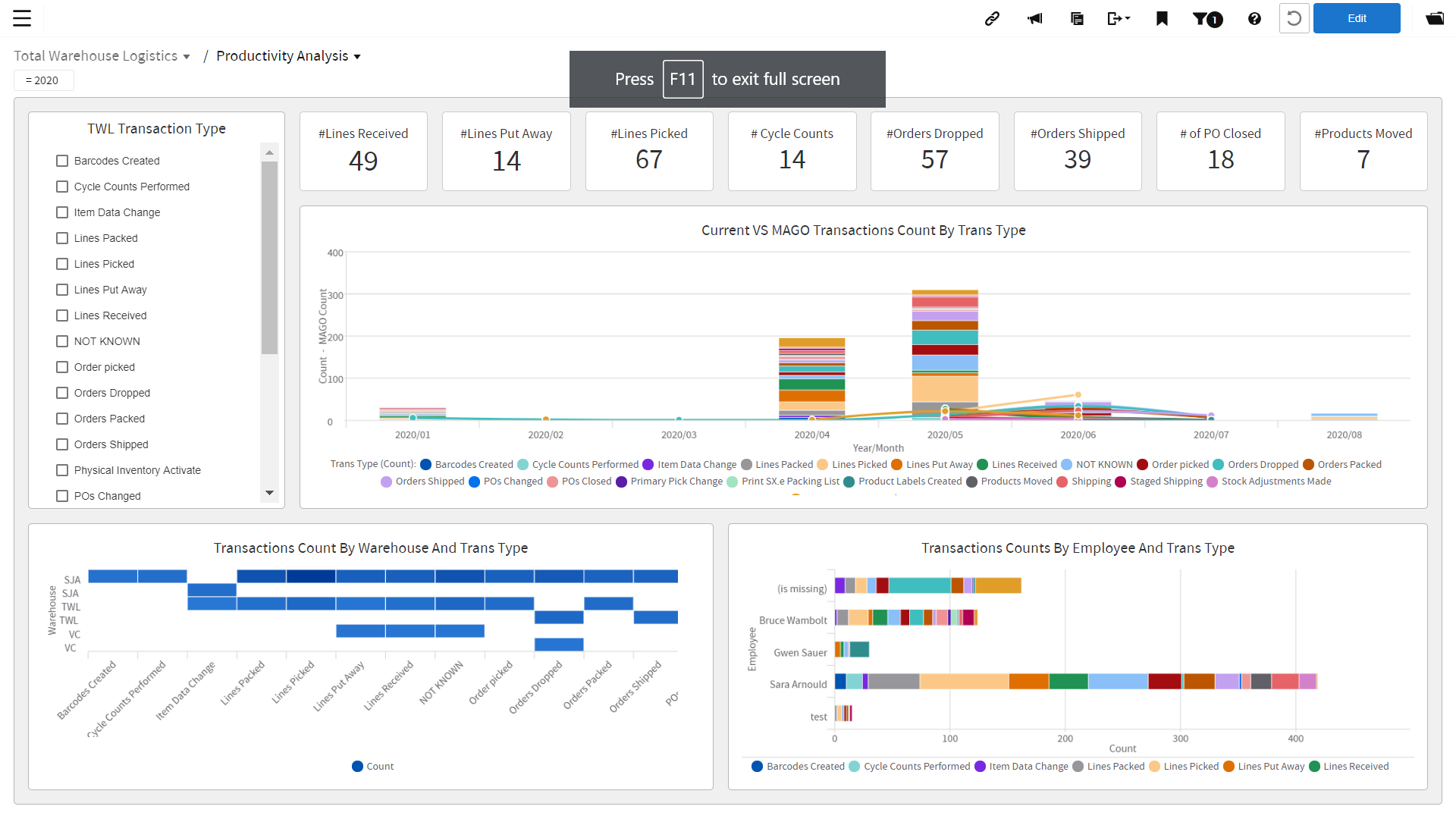Click the color dot beside Cycle Counts Performed
This screenshot has width=1456, height=819.
click(x=522, y=464)
